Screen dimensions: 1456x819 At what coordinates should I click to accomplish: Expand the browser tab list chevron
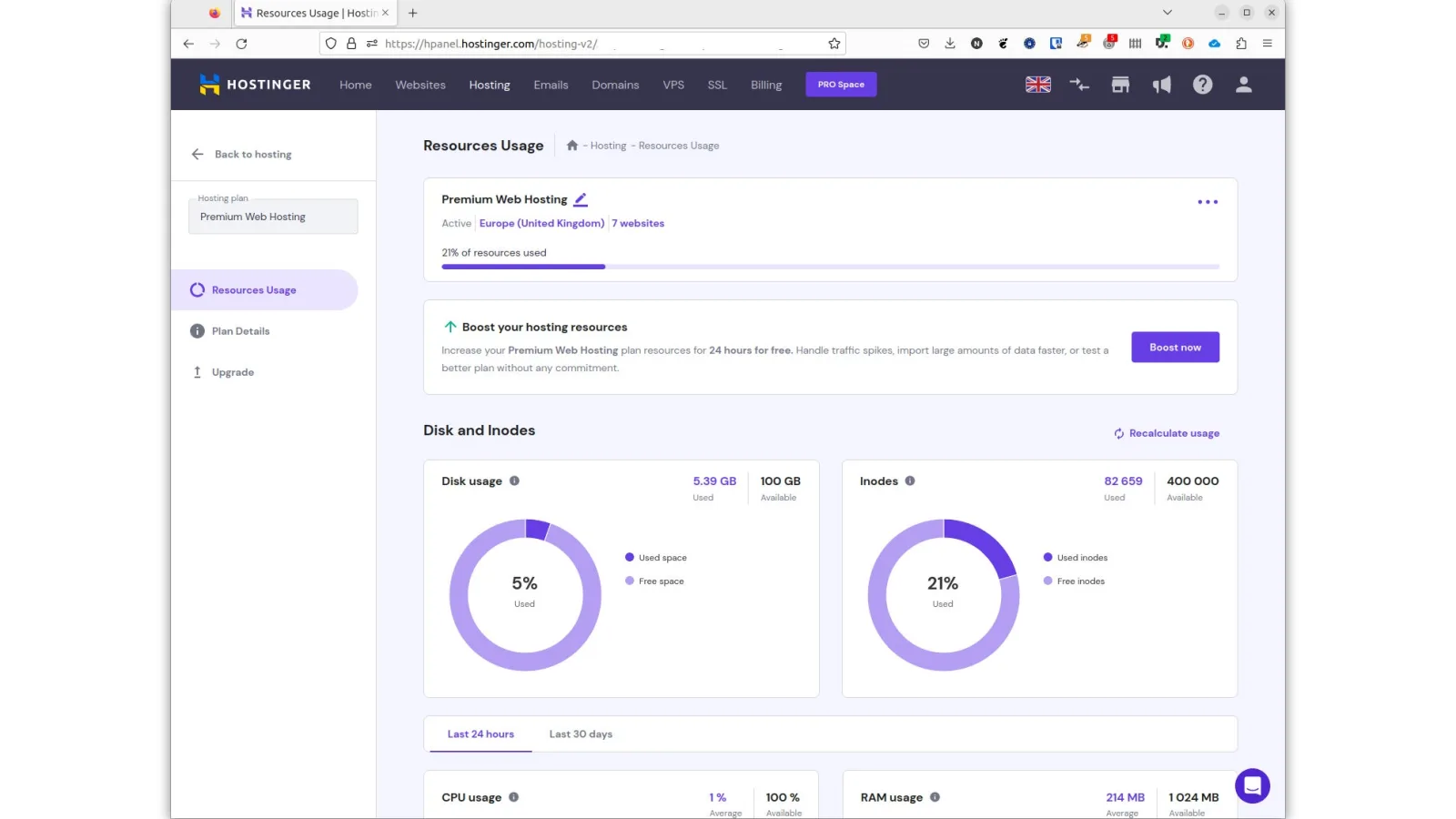pos(1168,13)
